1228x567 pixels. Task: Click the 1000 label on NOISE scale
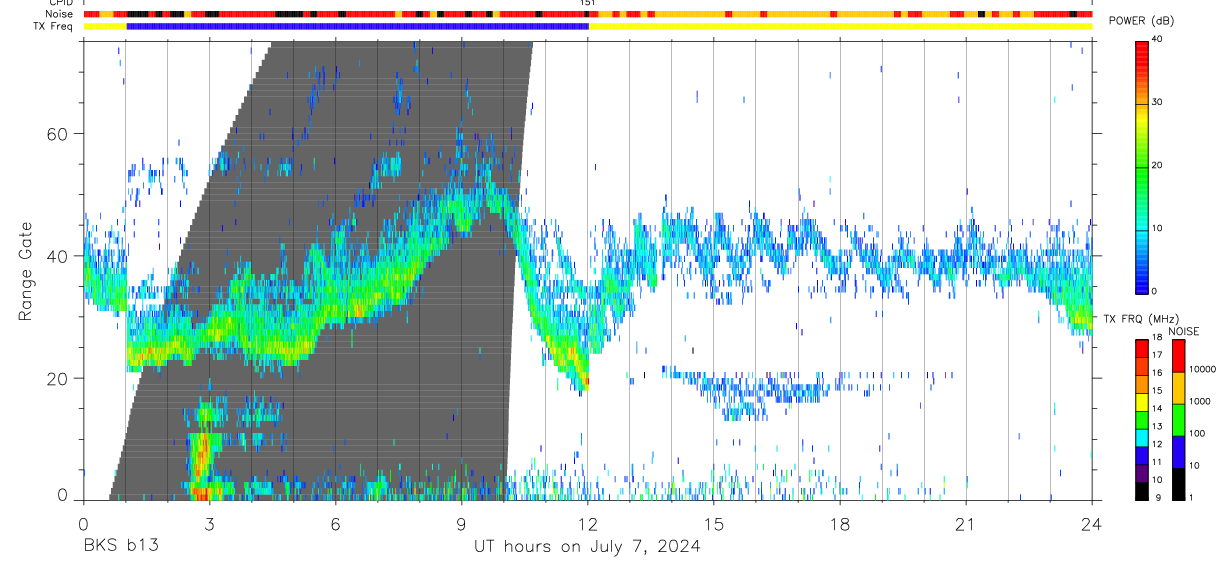(x=1200, y=401)
